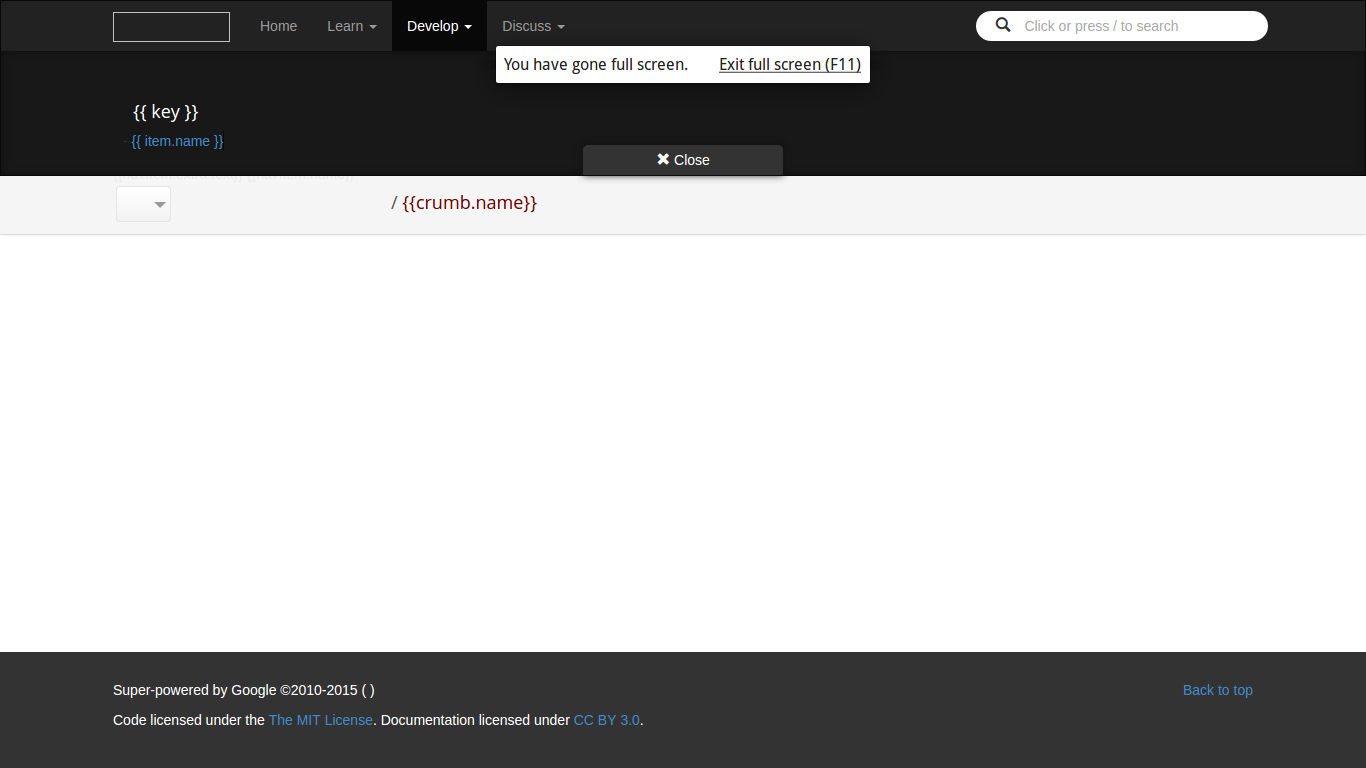Click the empty logo box in navbar
The image size is (1366, 768).
(171, 27)
